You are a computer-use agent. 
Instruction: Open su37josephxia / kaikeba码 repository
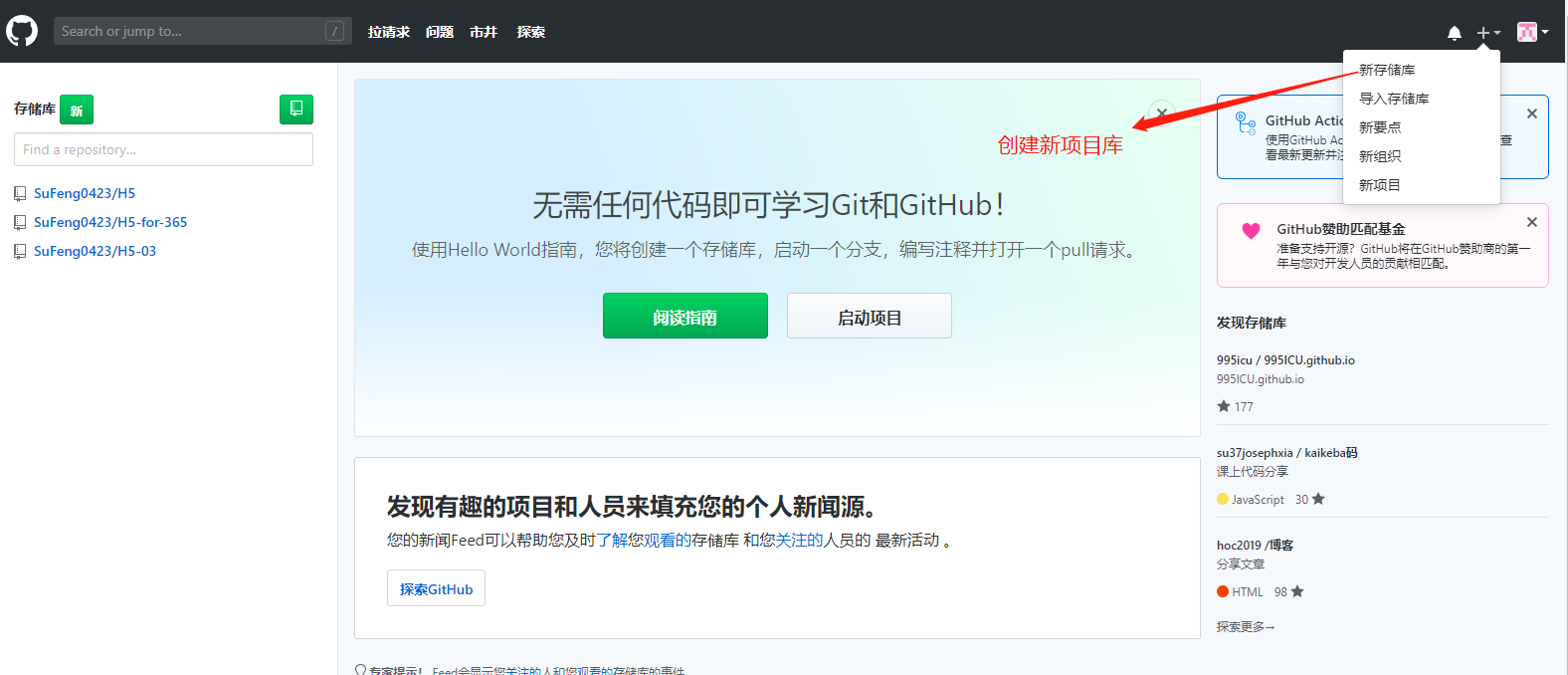pos(1286,453)
